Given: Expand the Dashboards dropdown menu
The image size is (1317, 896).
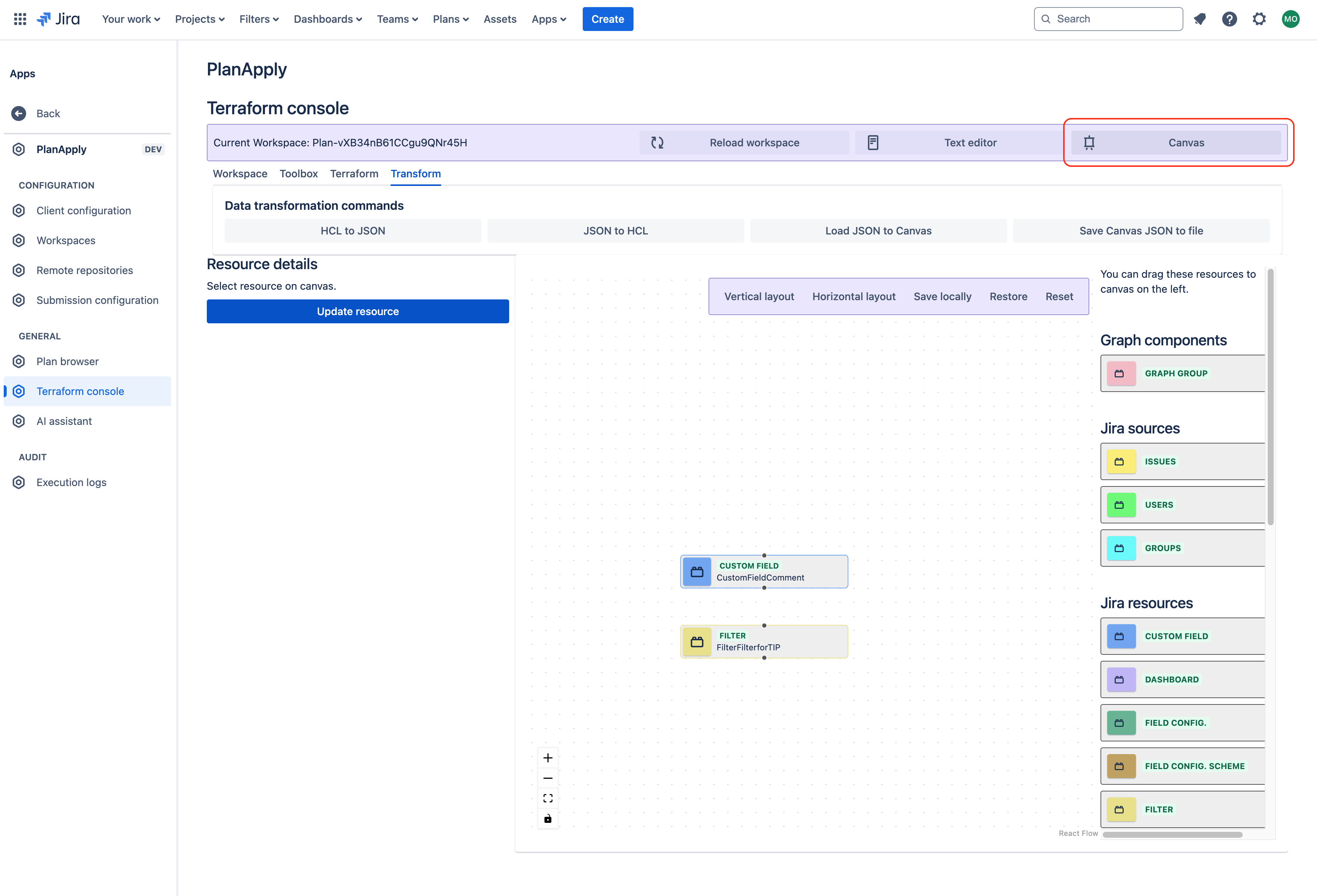Looking at the screenshot, I should tap(327, 19).
